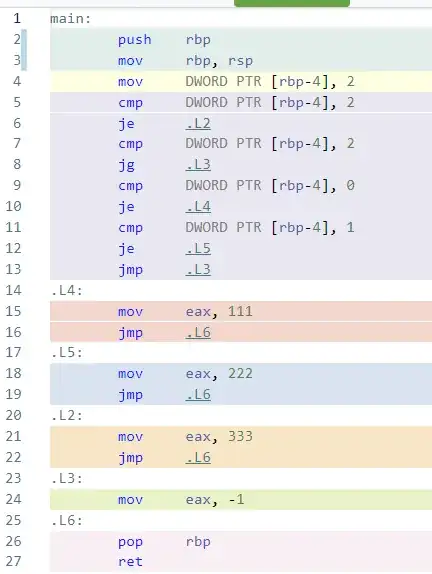Click the .L5: label definition
The width and height of the screenshot is (432, 574).
(x=67, y=353)
